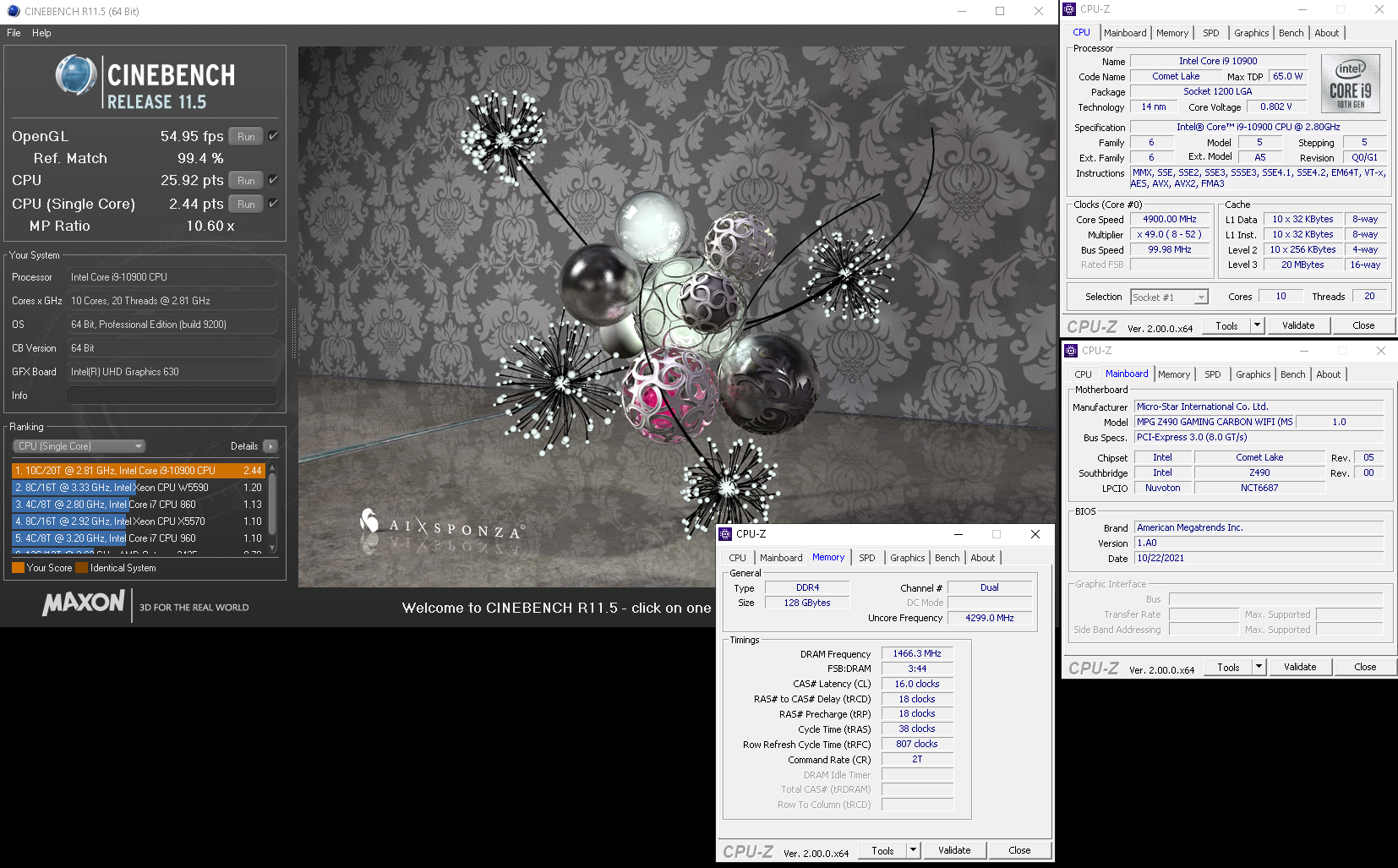Open the CPU (Single Core) ranking dropdown
The height and width of the screenshot is (868, 1398).
click(x=79, y=446)
